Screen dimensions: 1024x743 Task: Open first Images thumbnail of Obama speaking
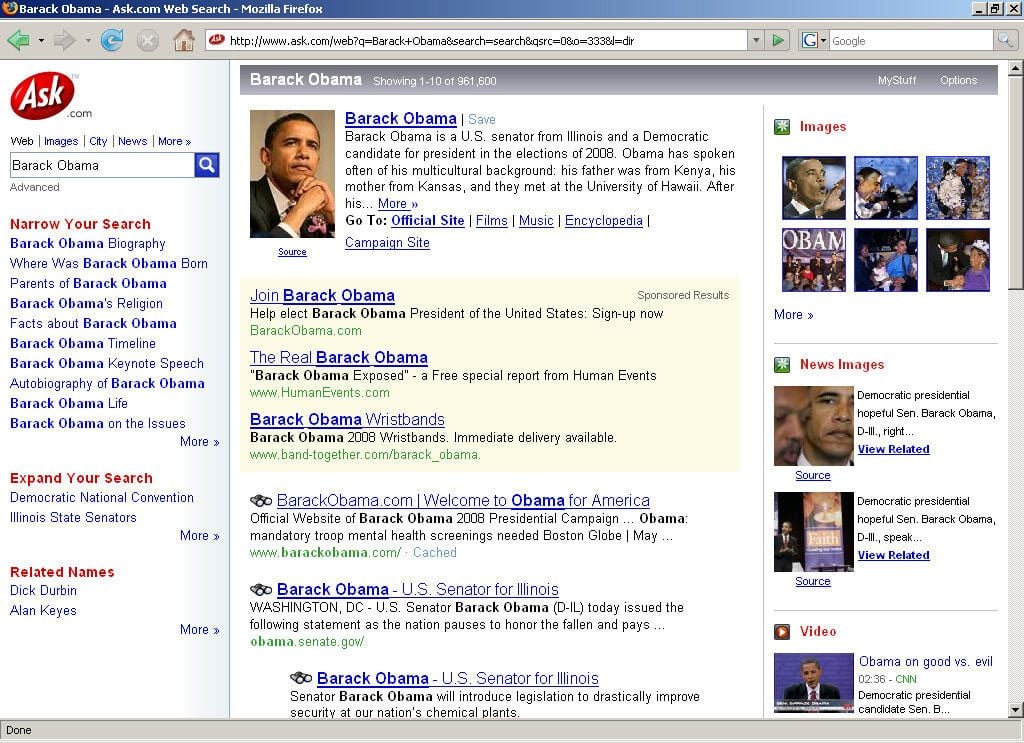click(x=814, y=187)
